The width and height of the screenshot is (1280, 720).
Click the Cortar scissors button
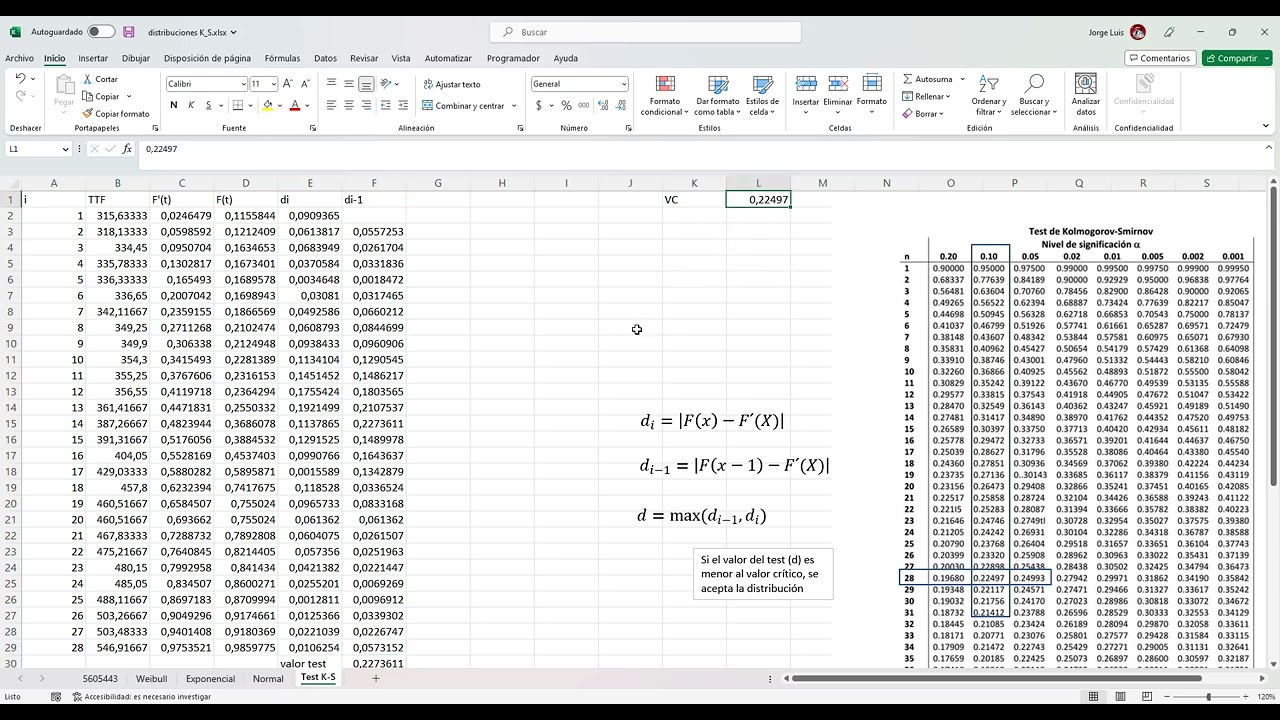101,79
